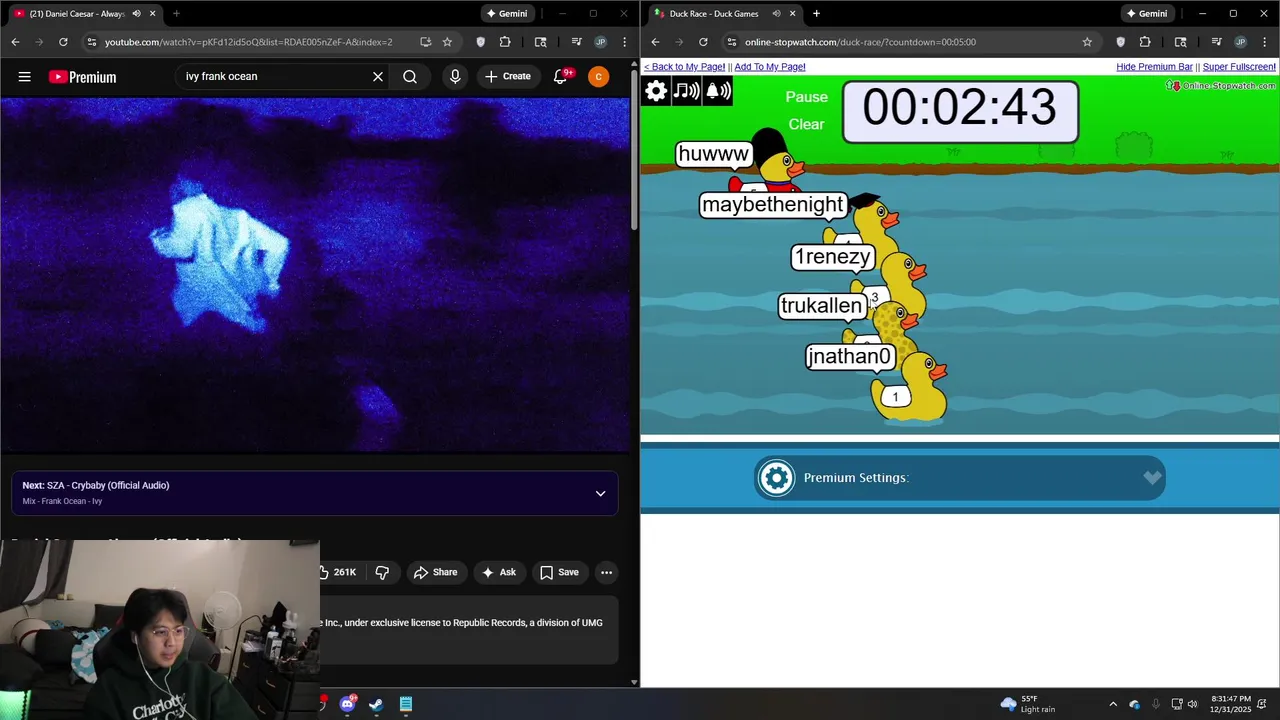Image resolution: width=1280 pixels, height=720 pixels.
Task: Click the YouTube address bar URL
Action: (248, 42)
